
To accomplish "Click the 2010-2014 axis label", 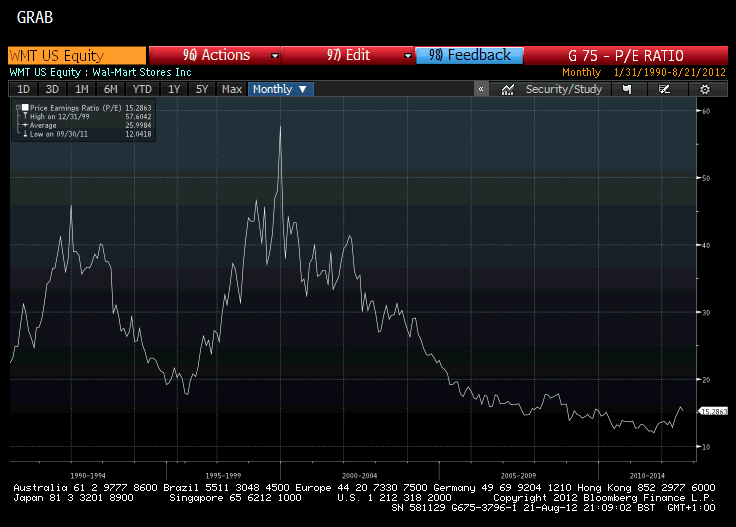I will click(647, 475).
